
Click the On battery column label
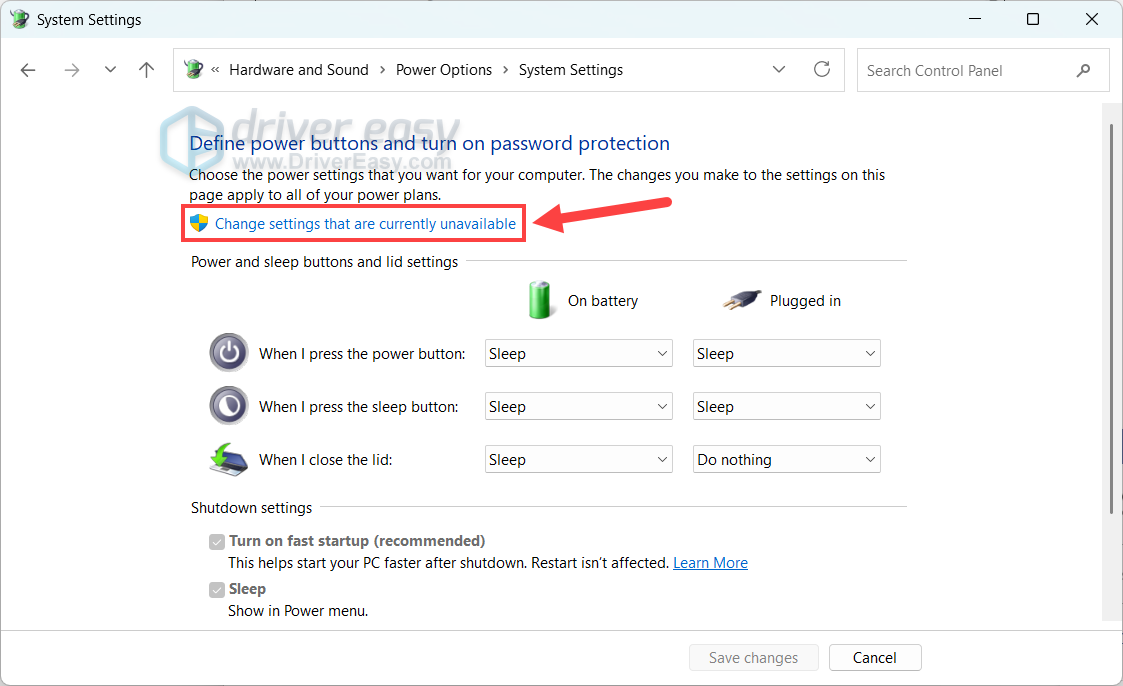603,301
